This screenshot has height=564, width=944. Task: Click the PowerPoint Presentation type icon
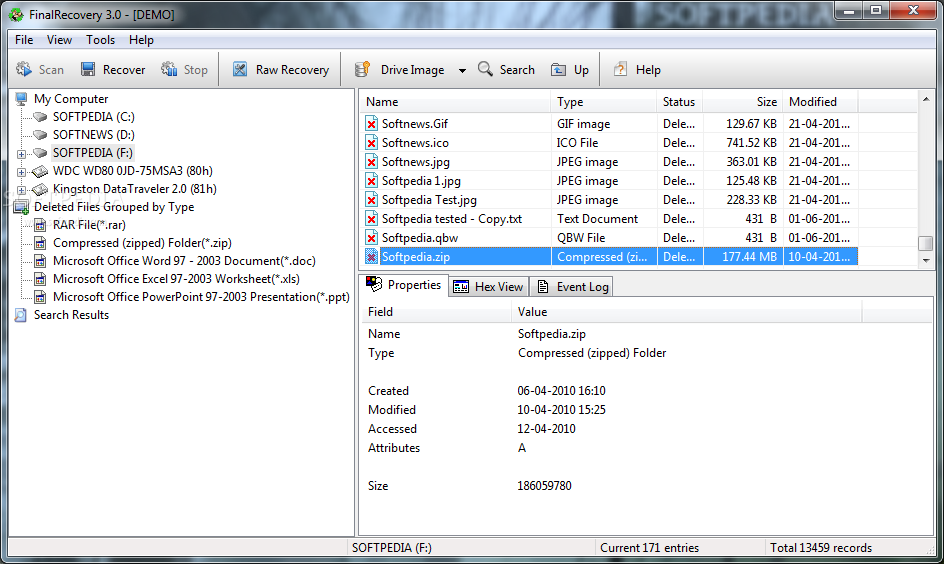[x=40, y=297]
